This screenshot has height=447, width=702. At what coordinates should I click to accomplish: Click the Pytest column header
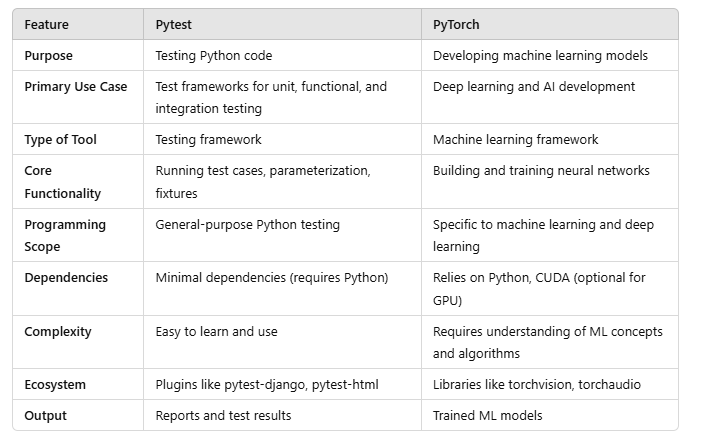point(175,24)
